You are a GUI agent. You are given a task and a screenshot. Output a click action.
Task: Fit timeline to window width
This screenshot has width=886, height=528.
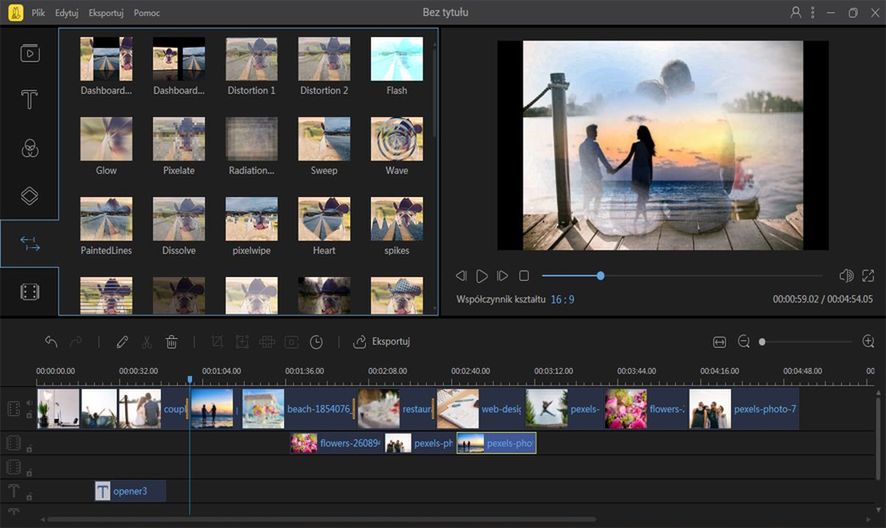click(x=719, y=341)
